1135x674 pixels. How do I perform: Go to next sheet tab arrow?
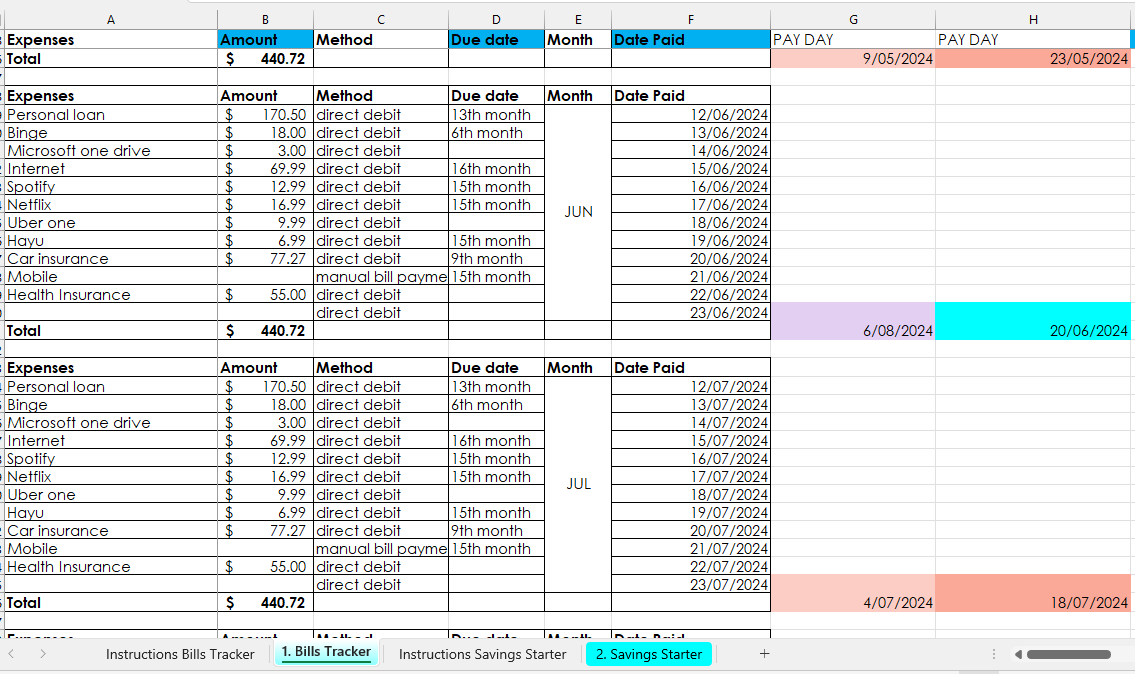tap(43, 654)
